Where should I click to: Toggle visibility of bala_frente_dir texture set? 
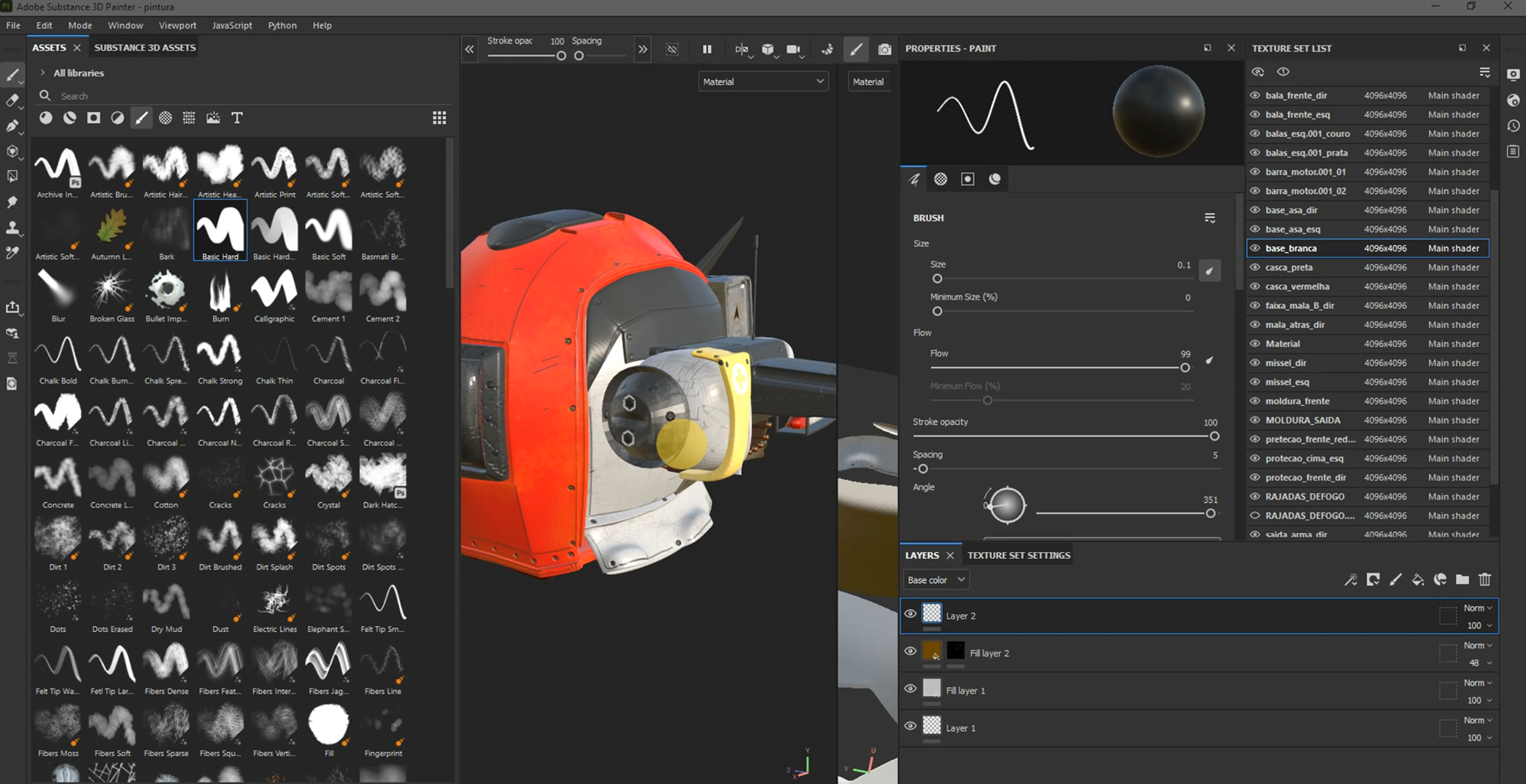pyautogui.click(x=1255, y=95)
